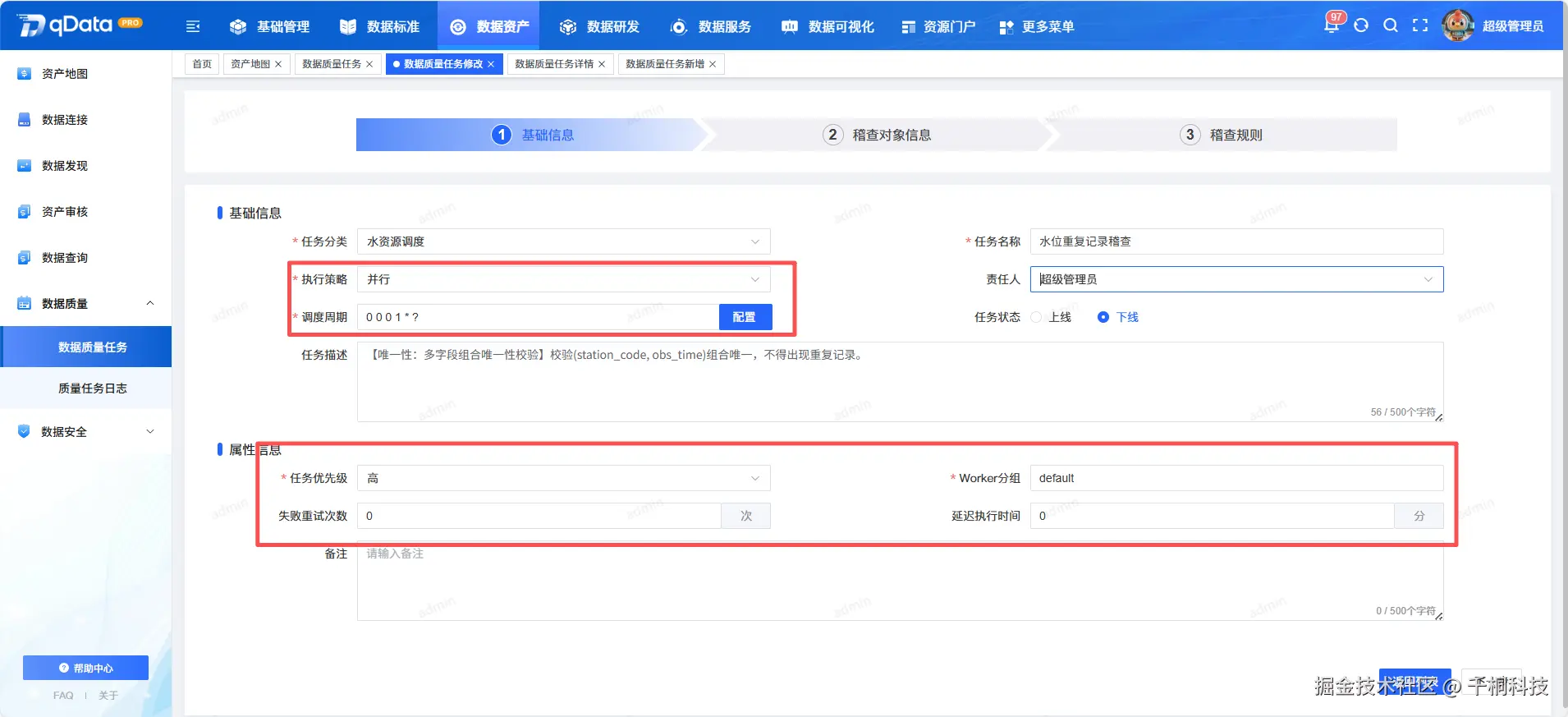Click the 数据查询 sidebar icon

tap(24, 258)
